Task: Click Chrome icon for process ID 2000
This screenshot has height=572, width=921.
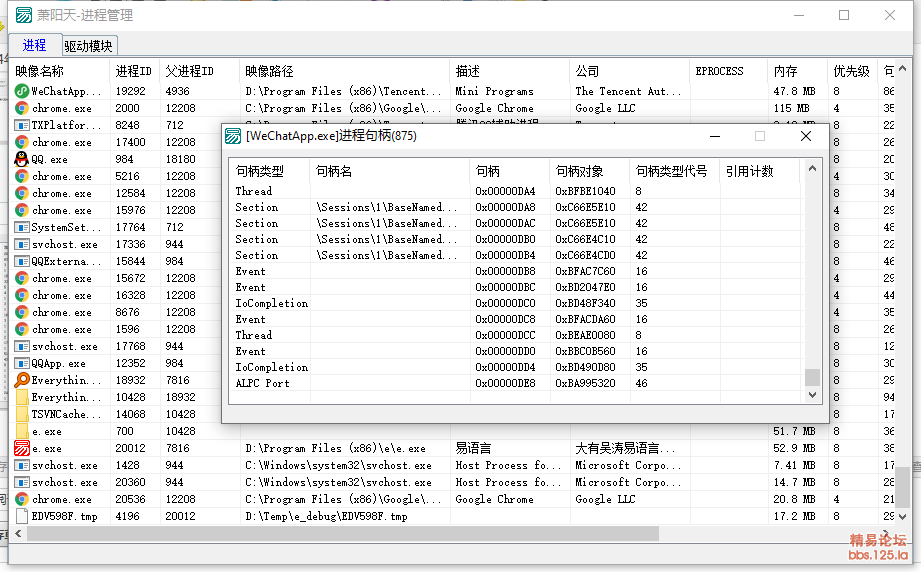Action: coord(21,108)
